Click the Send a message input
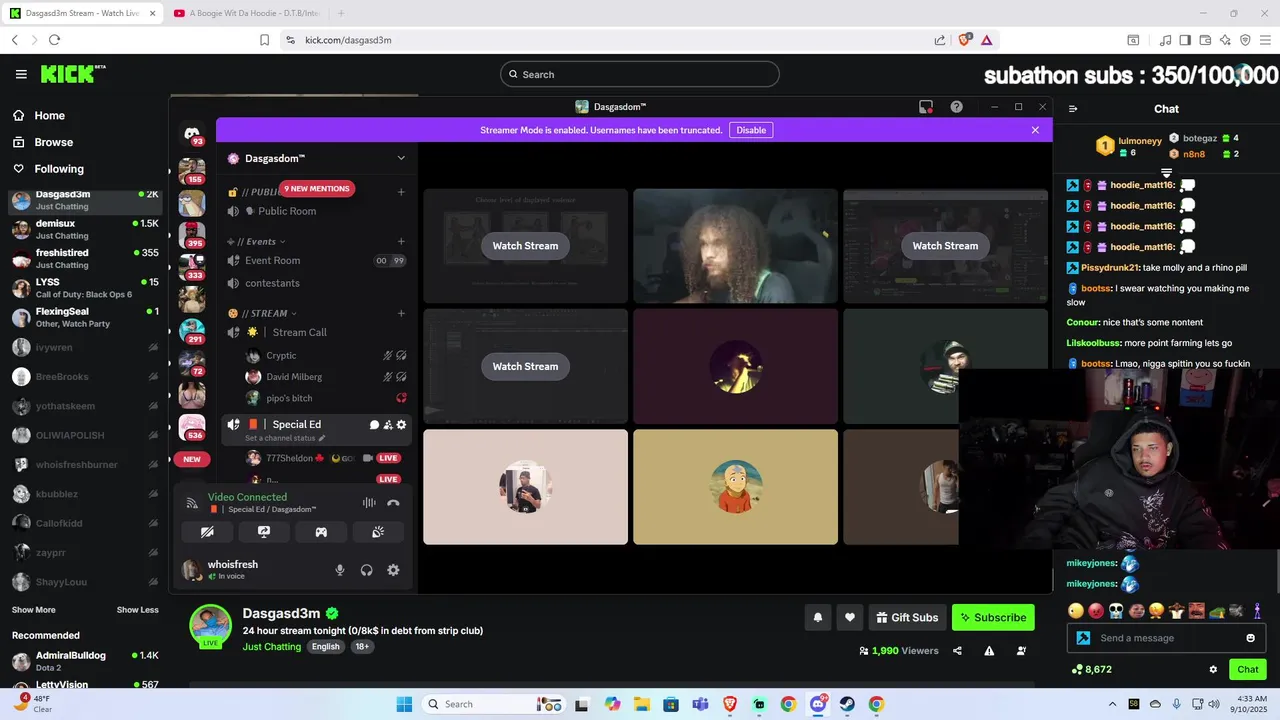This screenshot has height=720, width=1280. pyautogui.click(x=1166, y=638)
